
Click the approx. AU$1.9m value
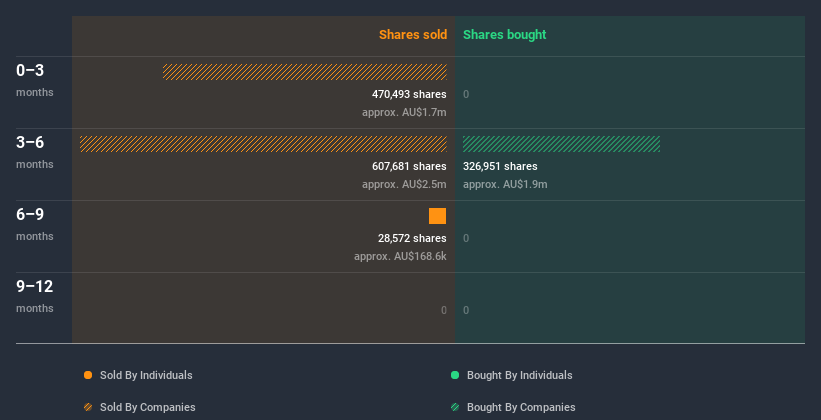(x=505, y=184)
